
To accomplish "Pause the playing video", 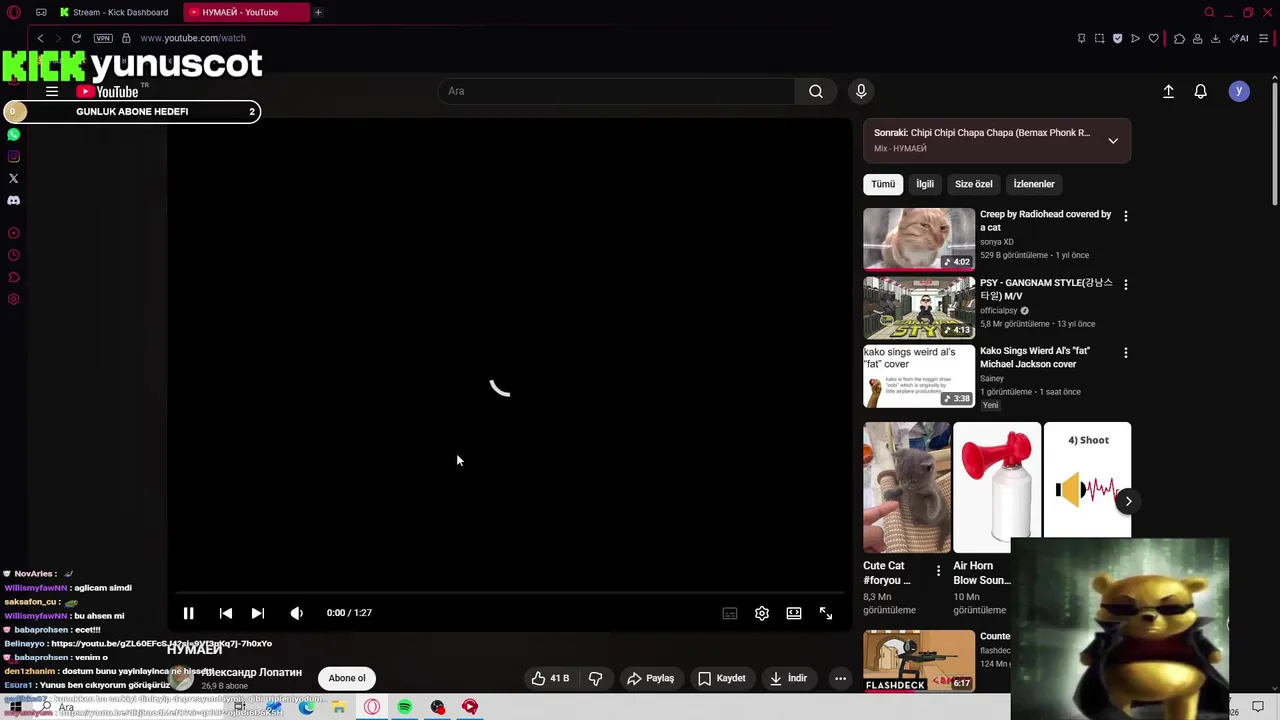I will click(188, 613).
